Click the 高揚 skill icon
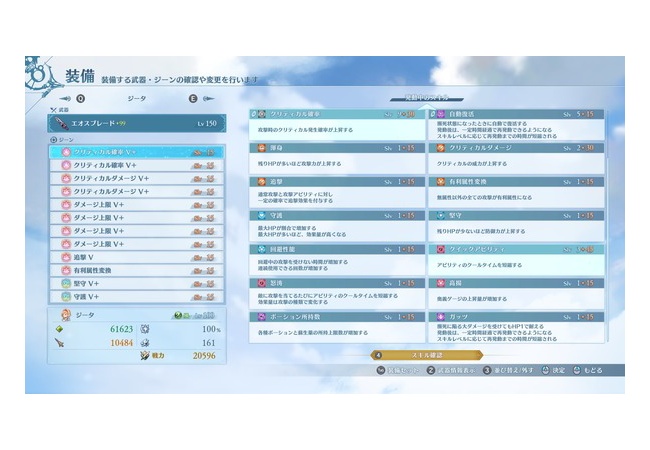This screenshot has height=450, width=650. pyautogui.click(x=441, y=283)
